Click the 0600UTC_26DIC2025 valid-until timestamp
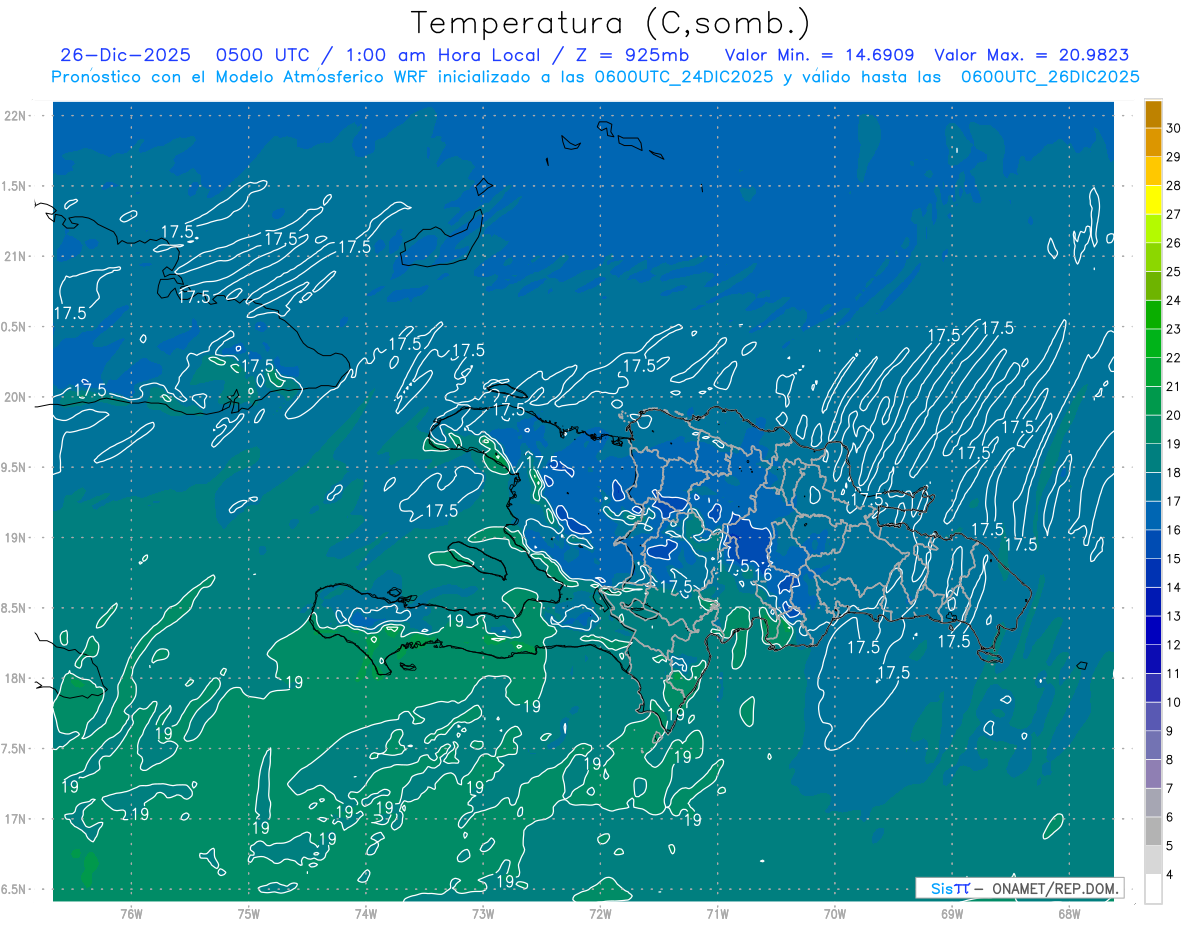 [1050, 77]
